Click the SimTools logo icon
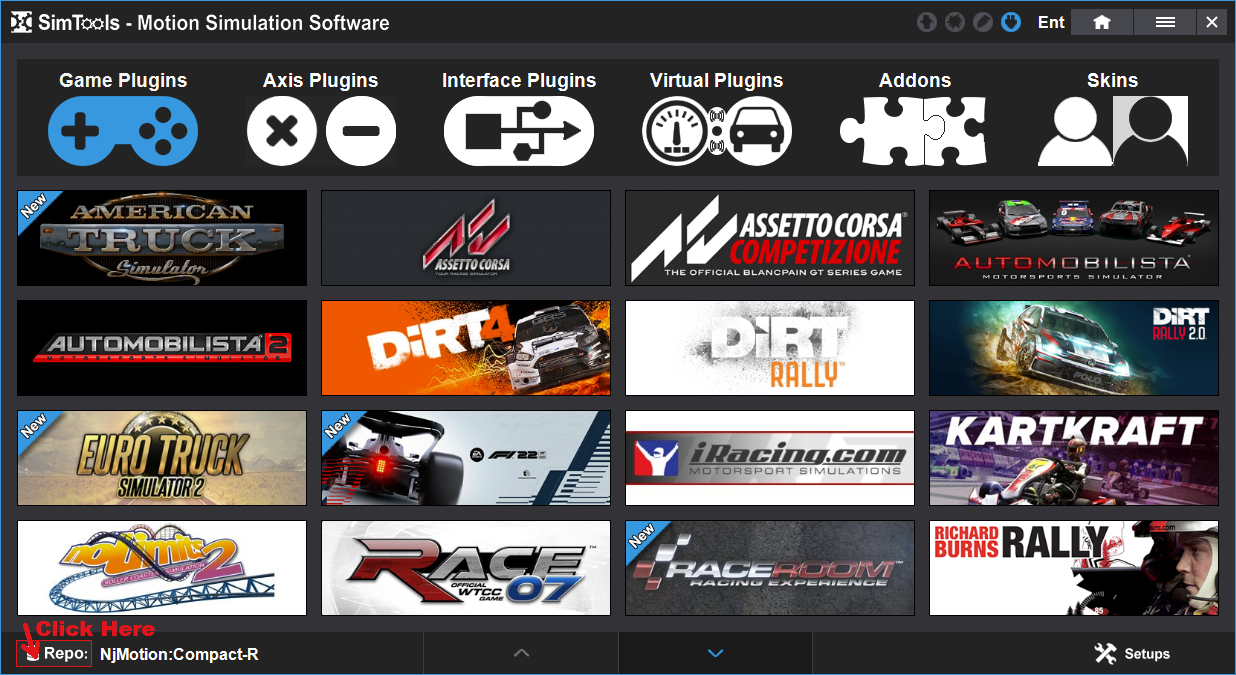This screenshot has width=1236, height=675. [20, 22]
